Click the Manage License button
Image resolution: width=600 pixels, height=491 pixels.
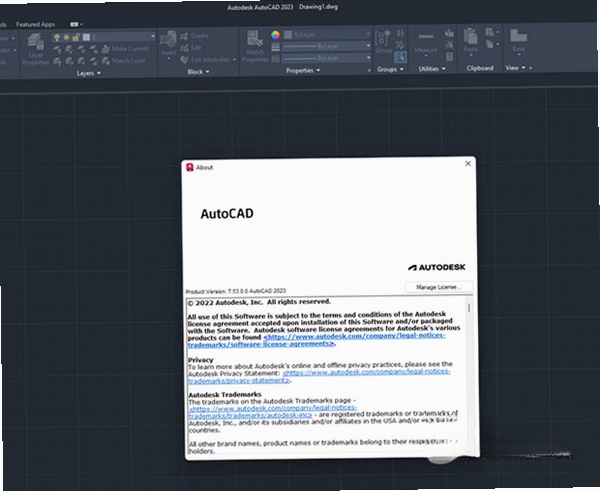click(439, 287)
